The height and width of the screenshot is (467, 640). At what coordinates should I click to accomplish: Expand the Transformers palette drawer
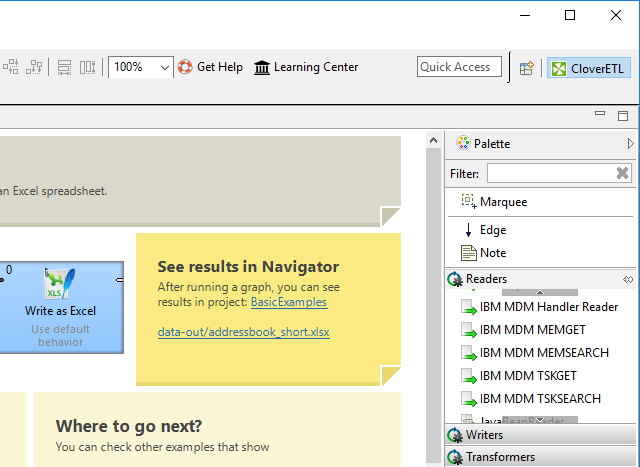541,456
